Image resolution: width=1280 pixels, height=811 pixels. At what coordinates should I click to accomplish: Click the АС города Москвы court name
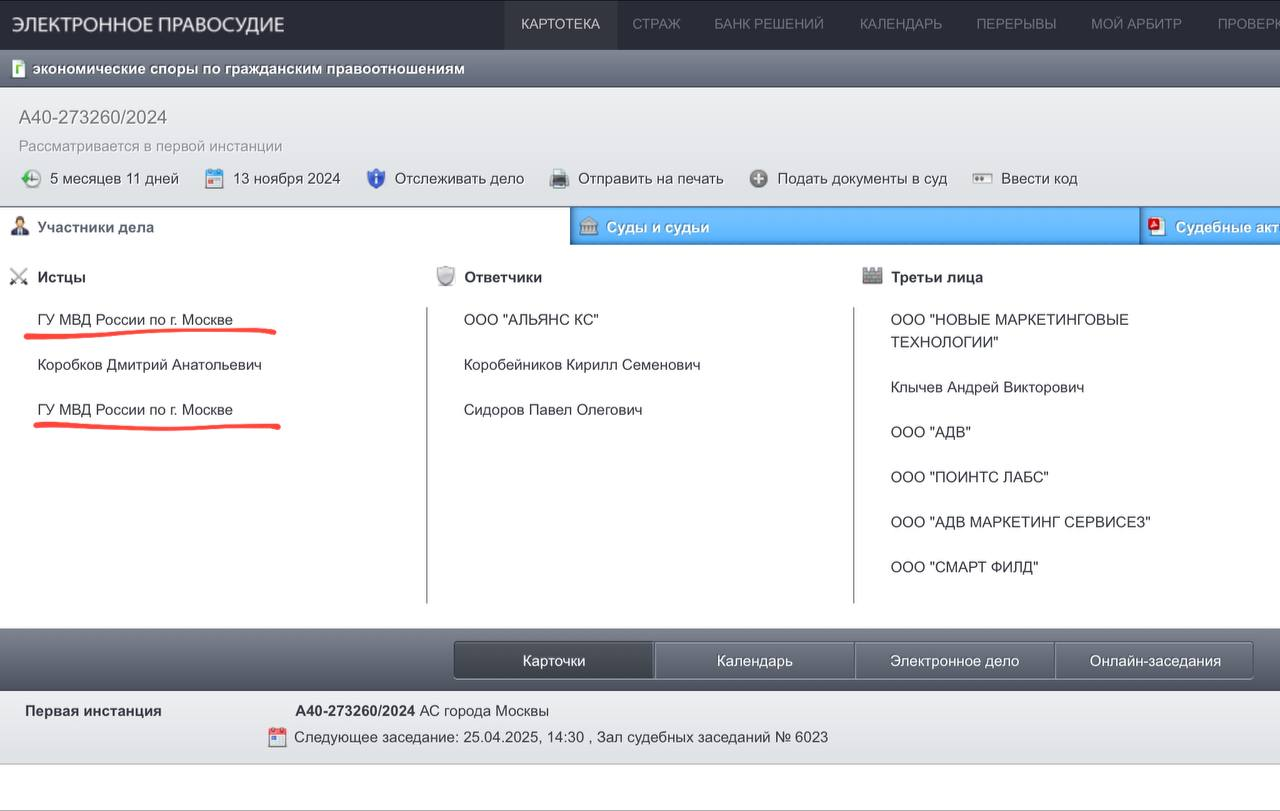click(x=484, y=711)
